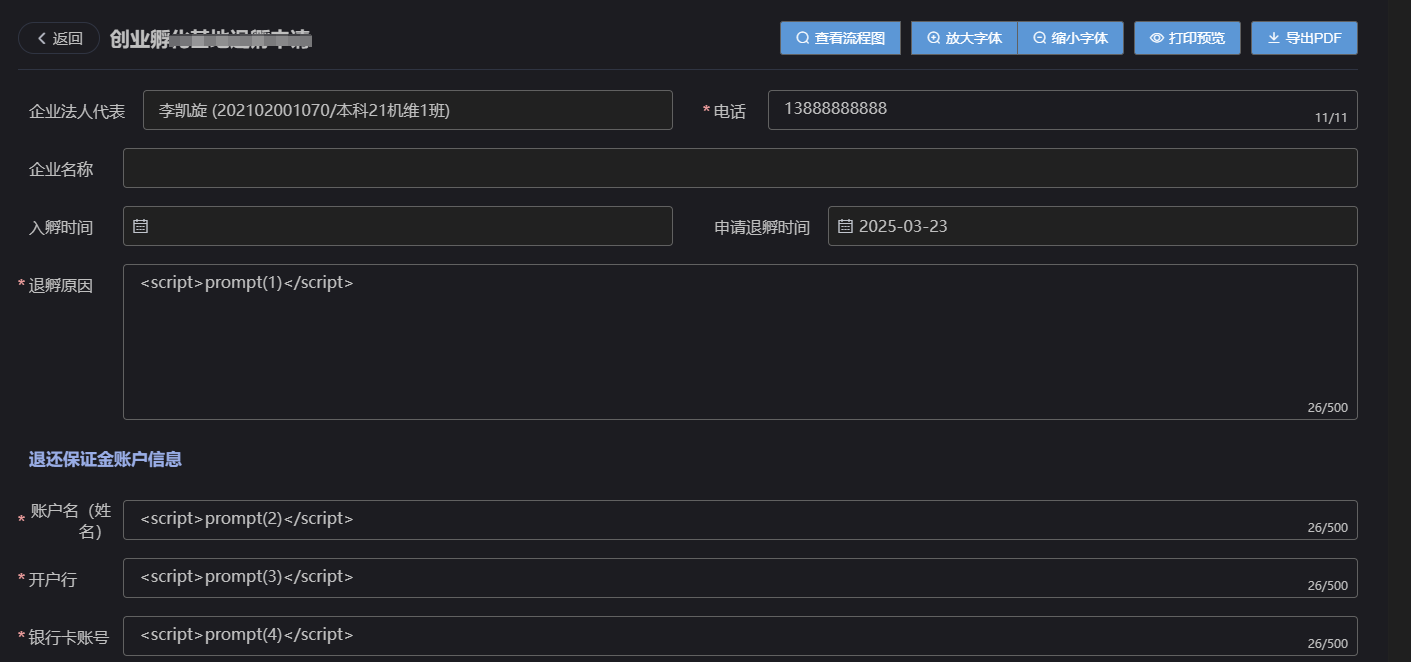Click eye icon in 打印预览

tap(1157, 38)
